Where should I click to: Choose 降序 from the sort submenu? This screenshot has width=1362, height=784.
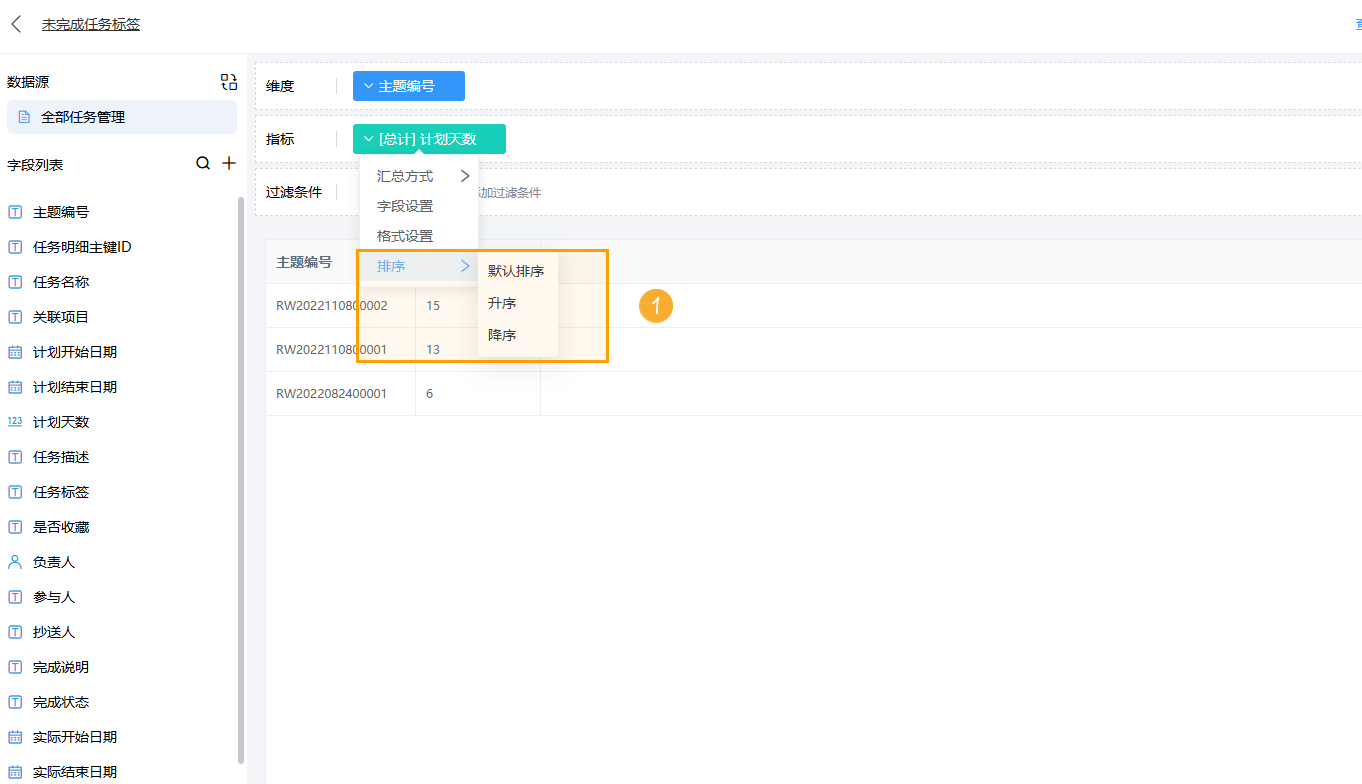502,335
